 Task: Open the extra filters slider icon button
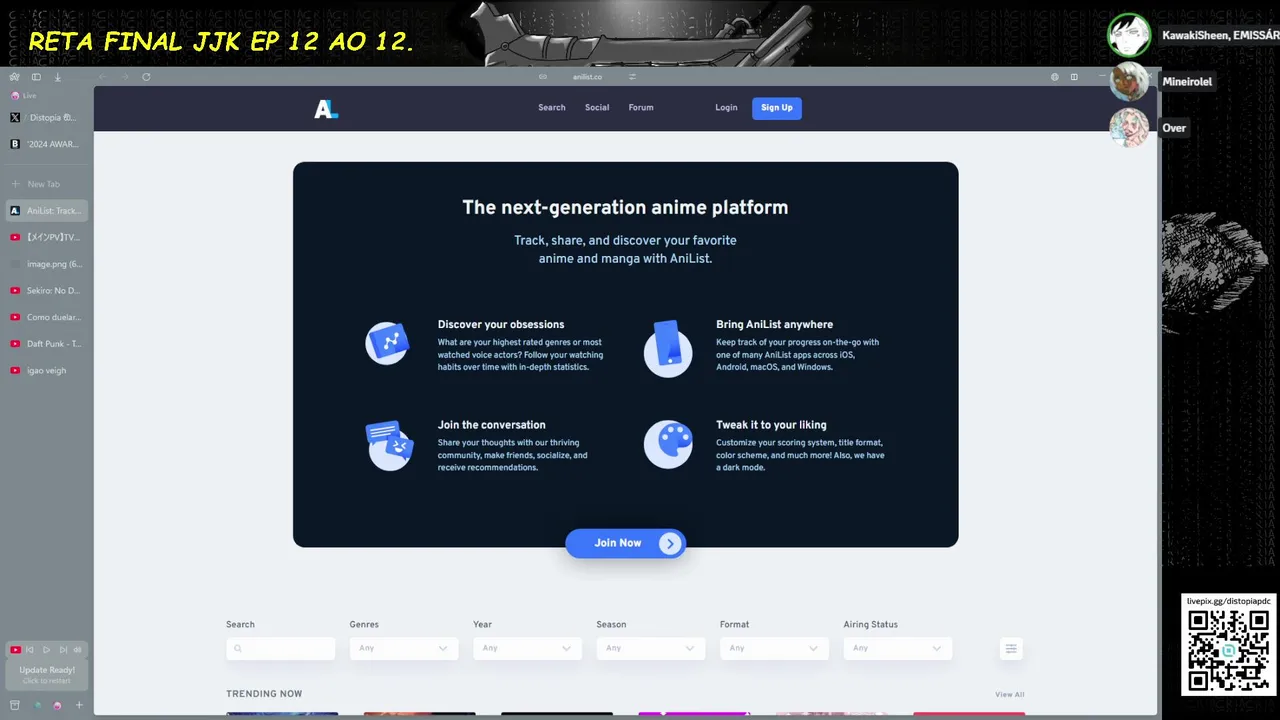[1011, 649]
